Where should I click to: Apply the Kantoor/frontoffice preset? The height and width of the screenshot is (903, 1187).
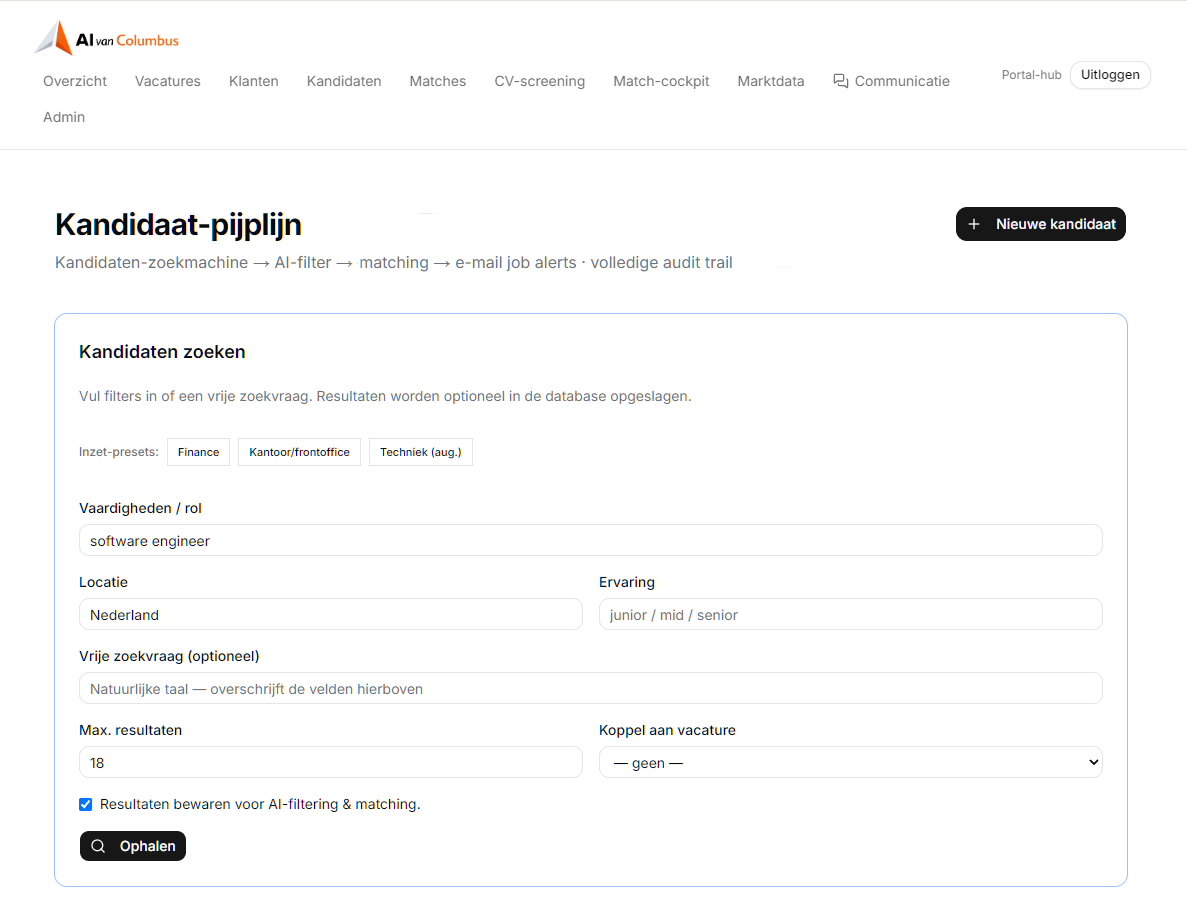tap(299, 452)
